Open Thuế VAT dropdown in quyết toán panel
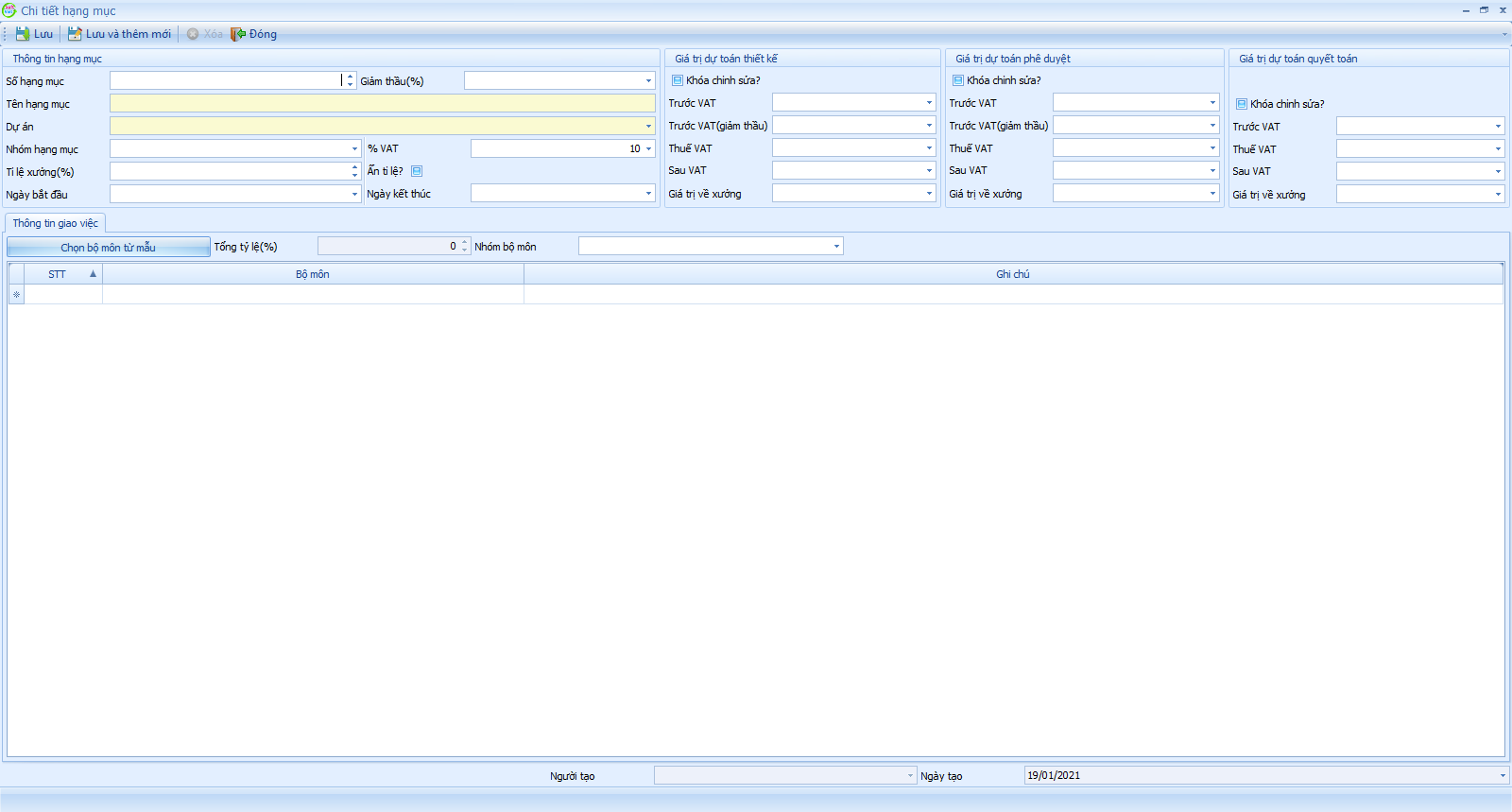Image resolution: width=1512 pixels, height=812 pixels. (x=1498, y=149)
